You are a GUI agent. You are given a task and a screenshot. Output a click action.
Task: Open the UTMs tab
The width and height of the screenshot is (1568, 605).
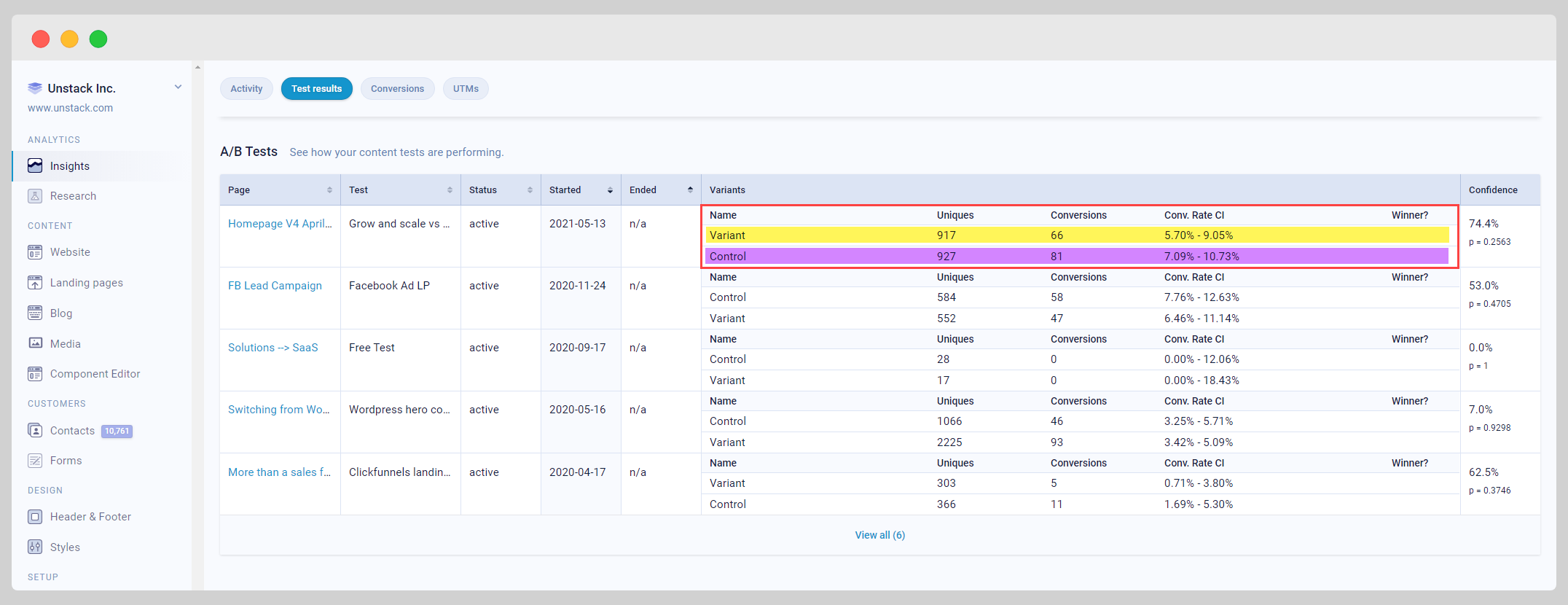pyautogui.click(x=466, y=89)
